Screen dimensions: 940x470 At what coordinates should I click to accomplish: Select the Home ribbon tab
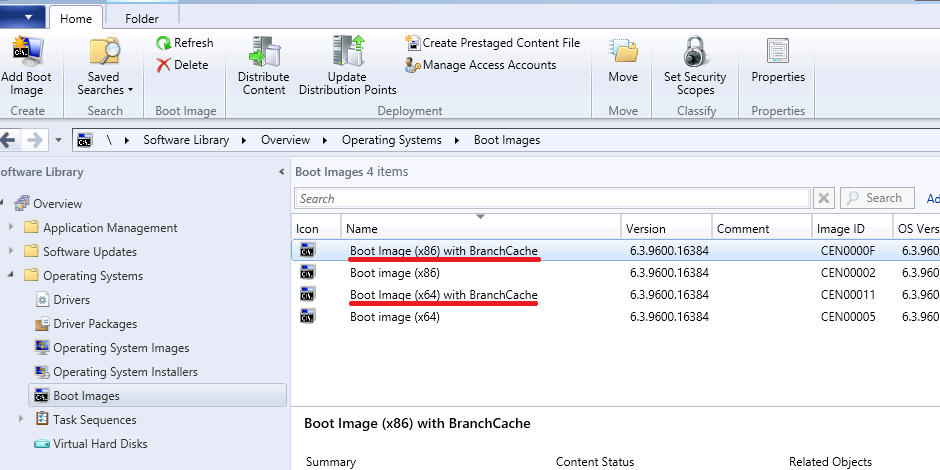[x=76, y=18]
